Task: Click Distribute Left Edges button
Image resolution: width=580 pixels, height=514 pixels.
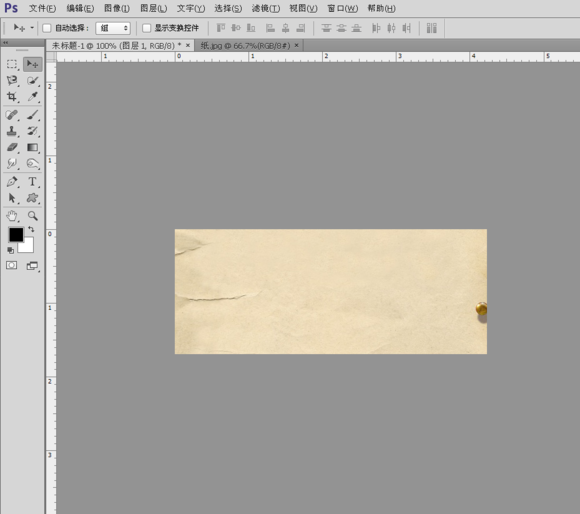Action: [x=376, y=28]
